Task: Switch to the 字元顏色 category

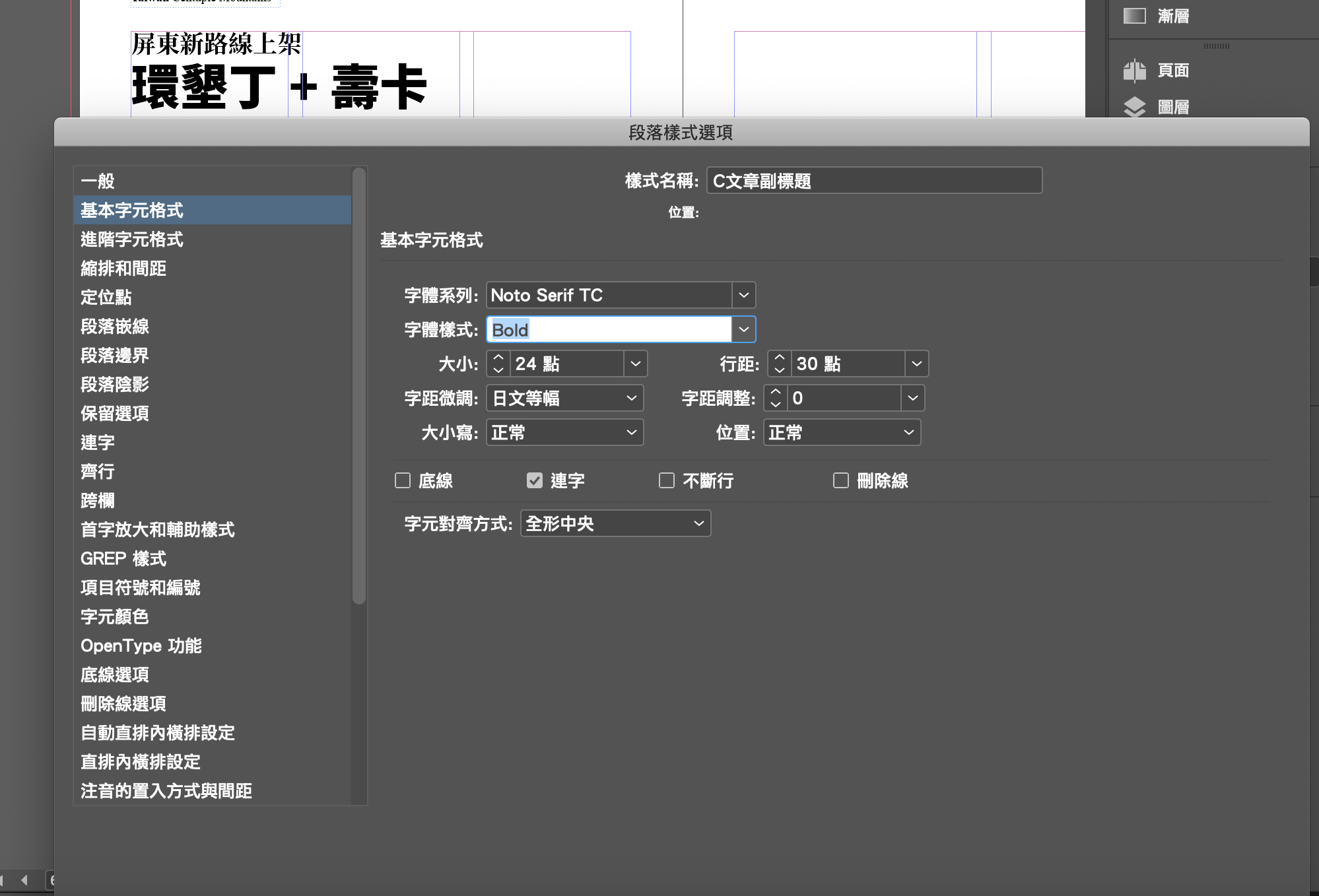Action: click(x=115, y=617)
